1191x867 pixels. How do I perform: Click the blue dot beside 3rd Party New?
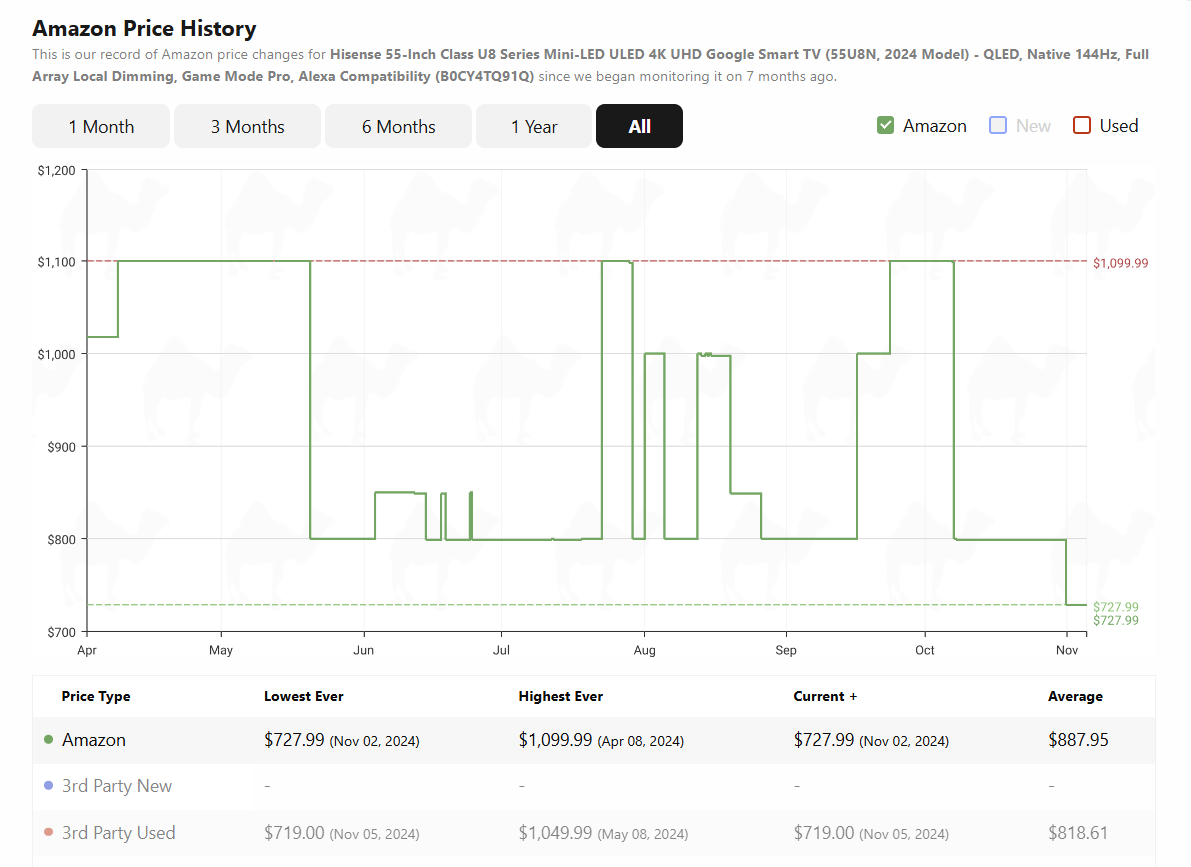tap(48, 786)
